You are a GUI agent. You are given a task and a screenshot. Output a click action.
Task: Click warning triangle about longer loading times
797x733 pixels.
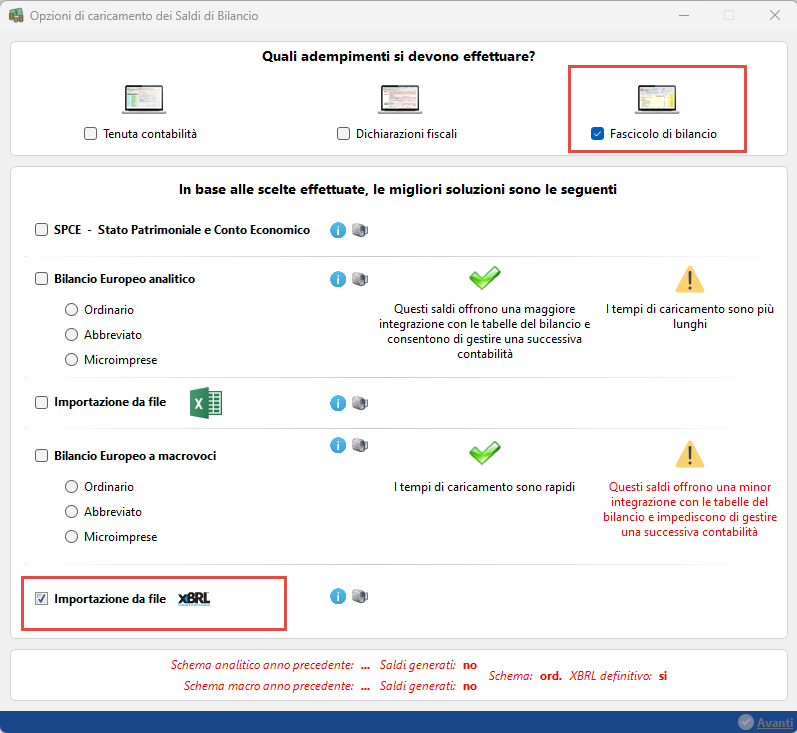point(690,279)
